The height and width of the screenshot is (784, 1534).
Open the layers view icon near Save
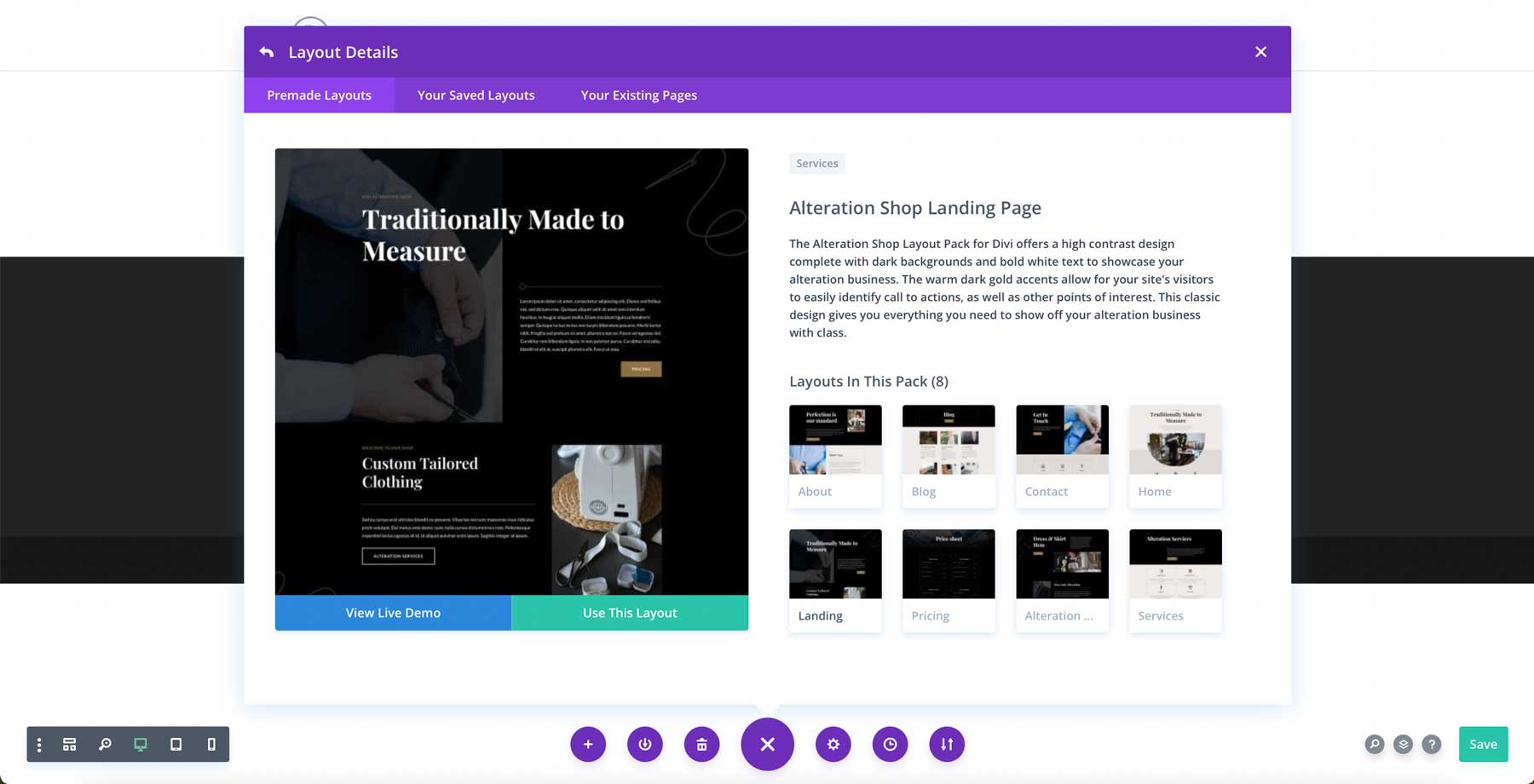pos(1403,744)
